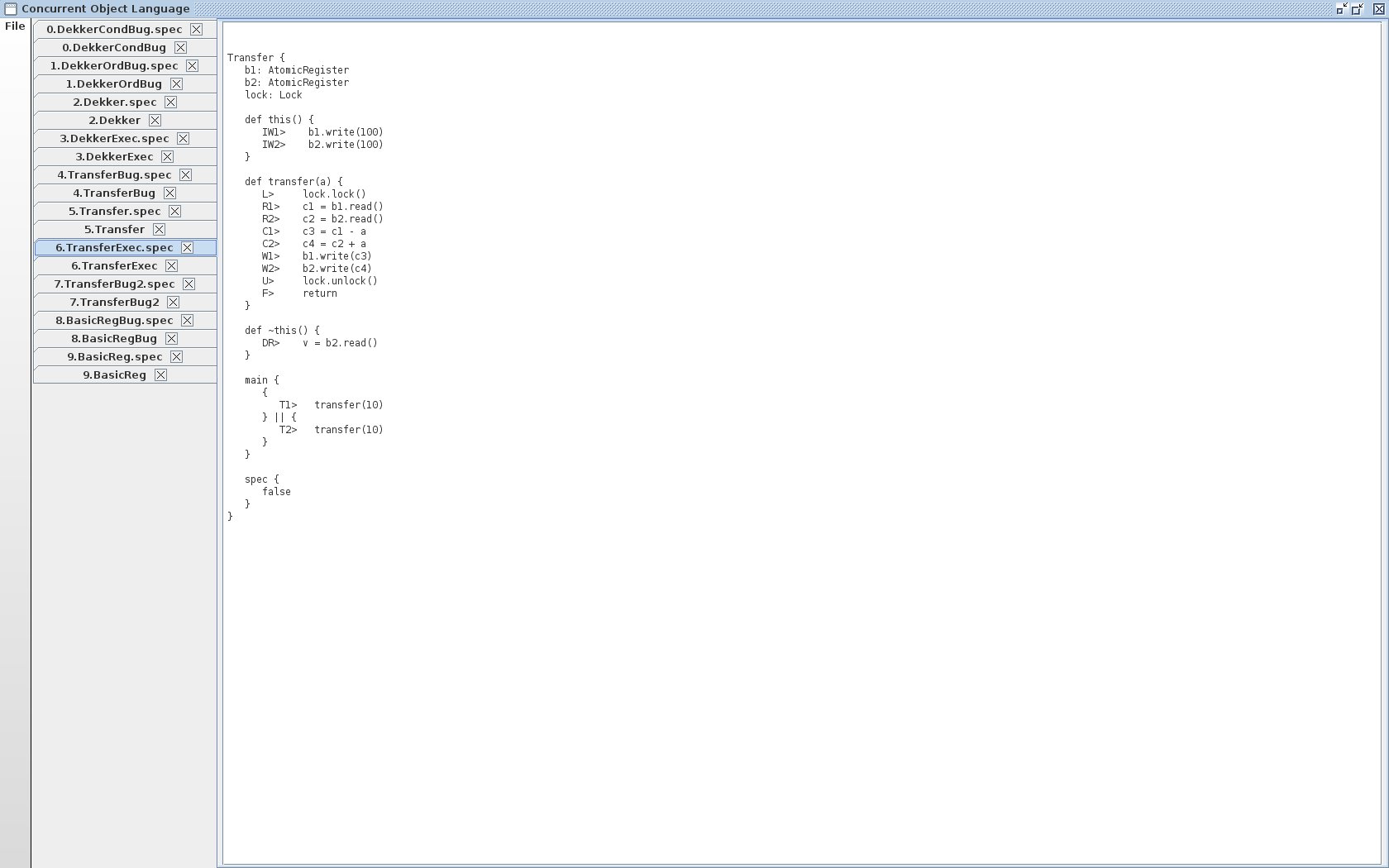1389x868 pixels.
Task: Click the 'false' spec value
Action: click(x=276, y=492)
